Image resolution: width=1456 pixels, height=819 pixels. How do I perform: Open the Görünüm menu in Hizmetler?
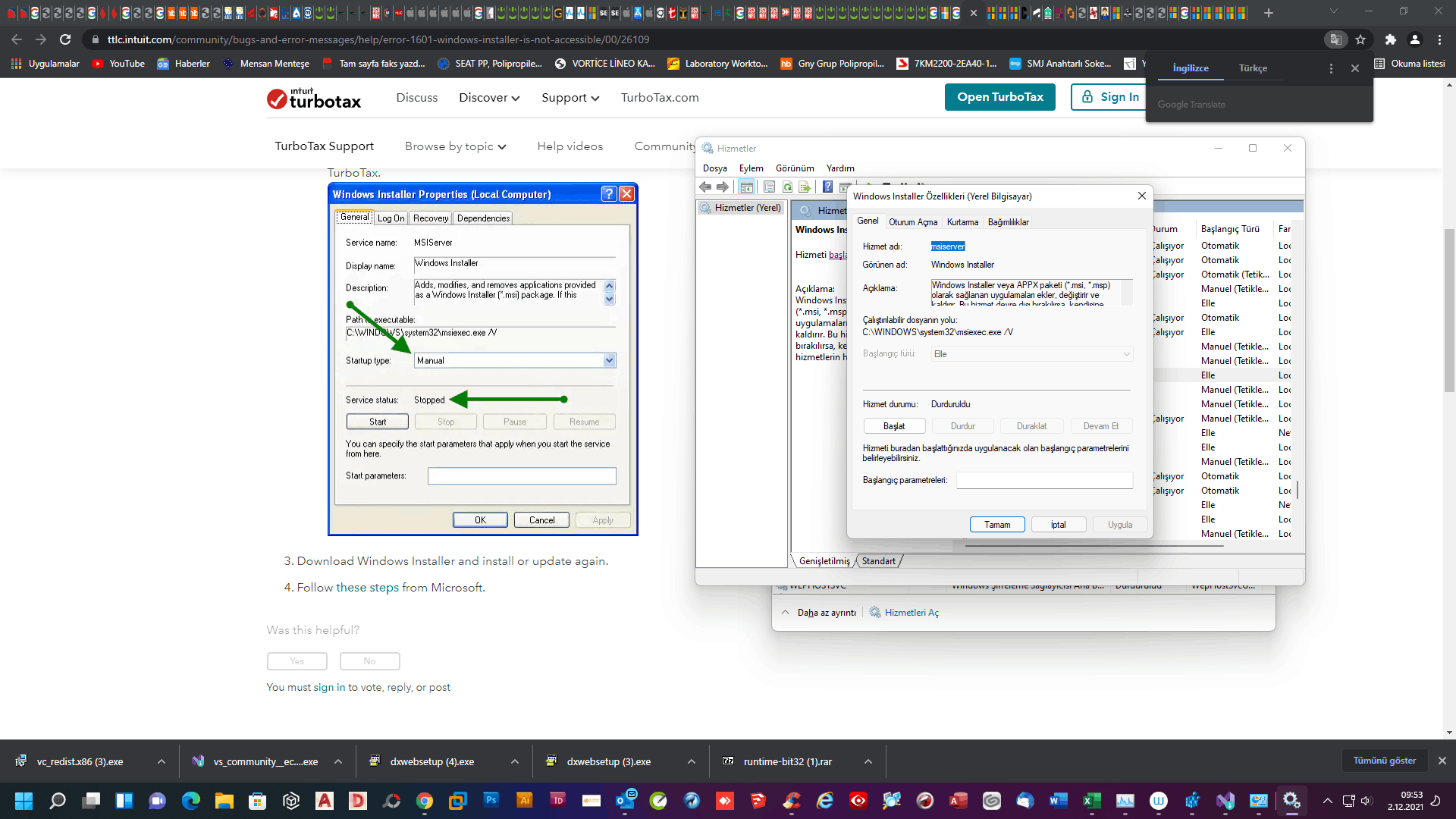[795, 168]
